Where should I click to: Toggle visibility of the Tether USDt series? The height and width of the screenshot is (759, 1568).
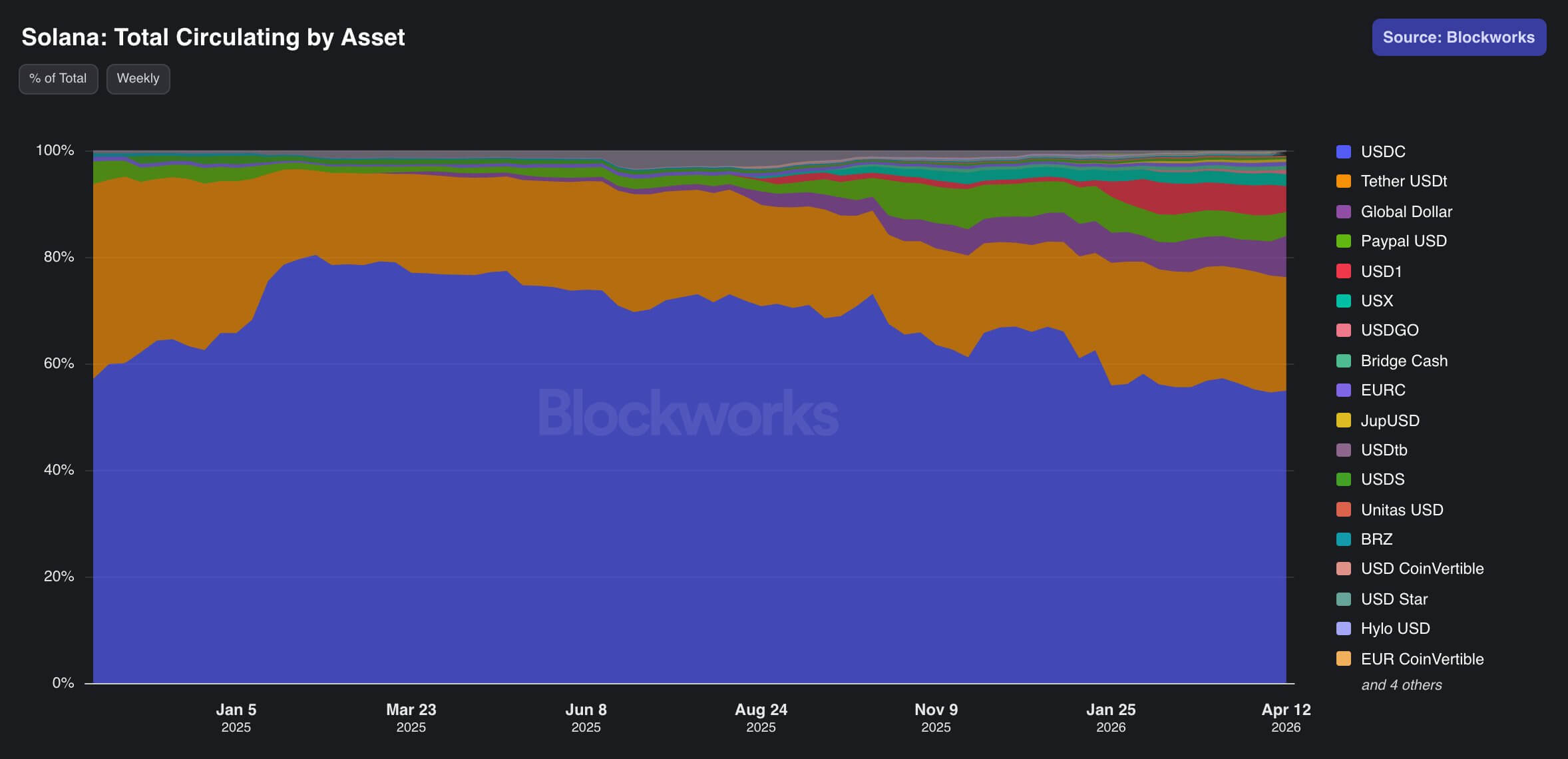1342,181
